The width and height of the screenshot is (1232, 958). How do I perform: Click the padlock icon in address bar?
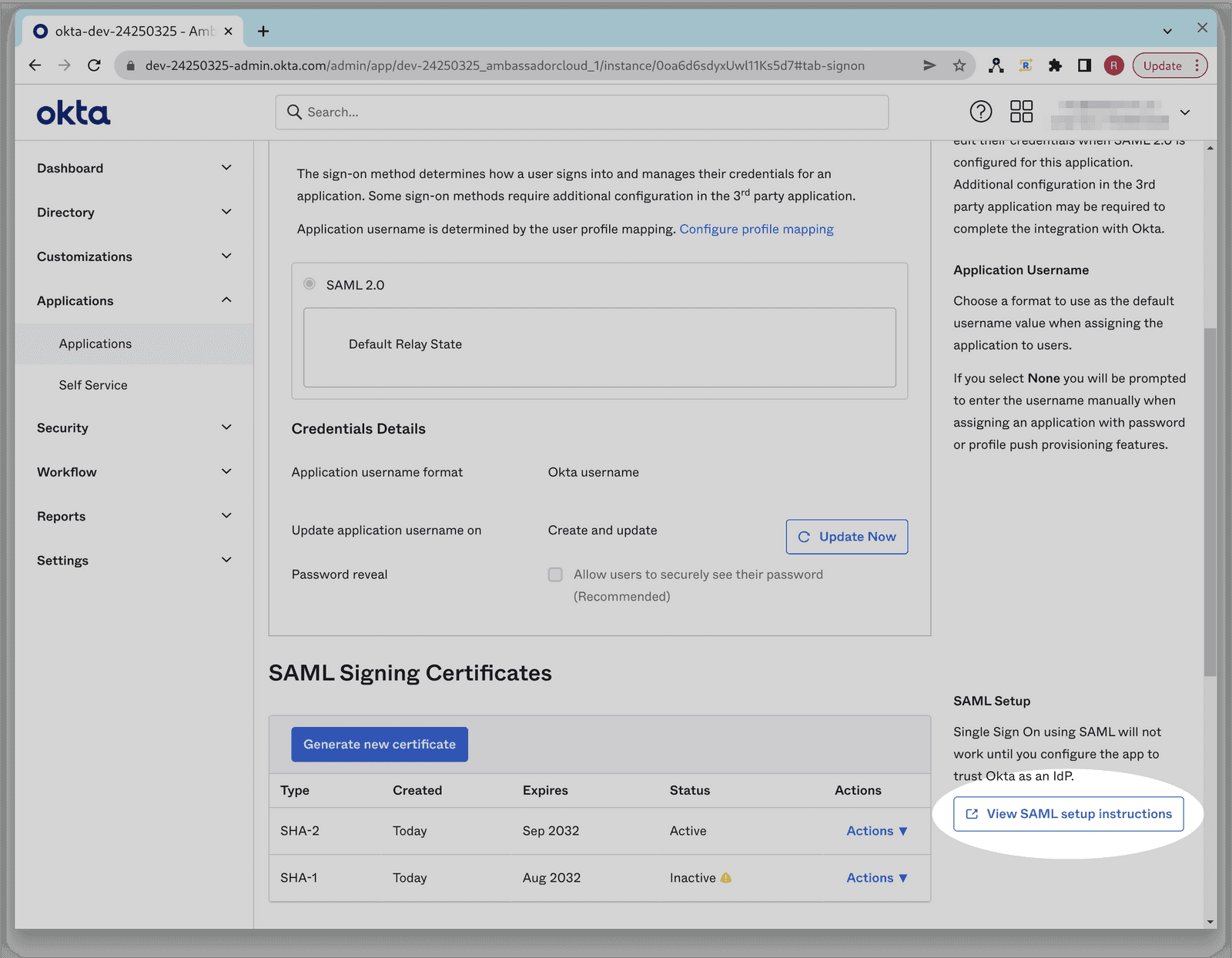tap(130, 65)
